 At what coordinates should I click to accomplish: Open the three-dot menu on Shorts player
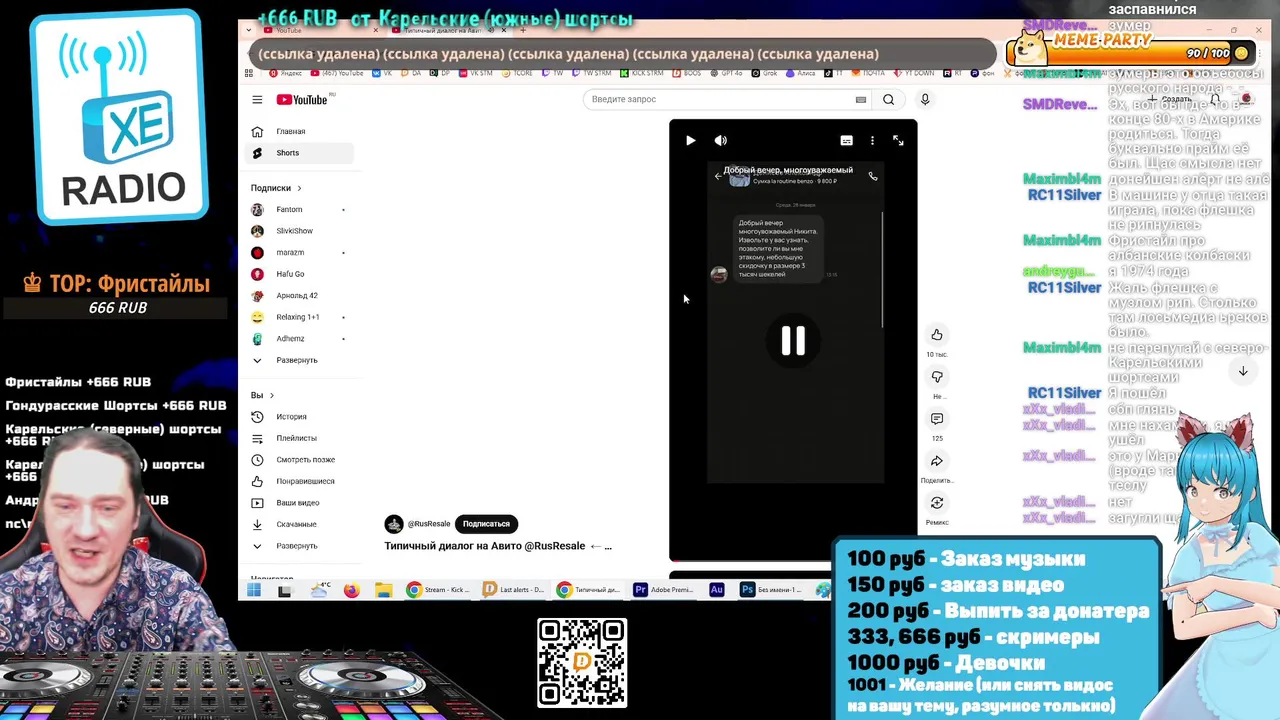872,141
